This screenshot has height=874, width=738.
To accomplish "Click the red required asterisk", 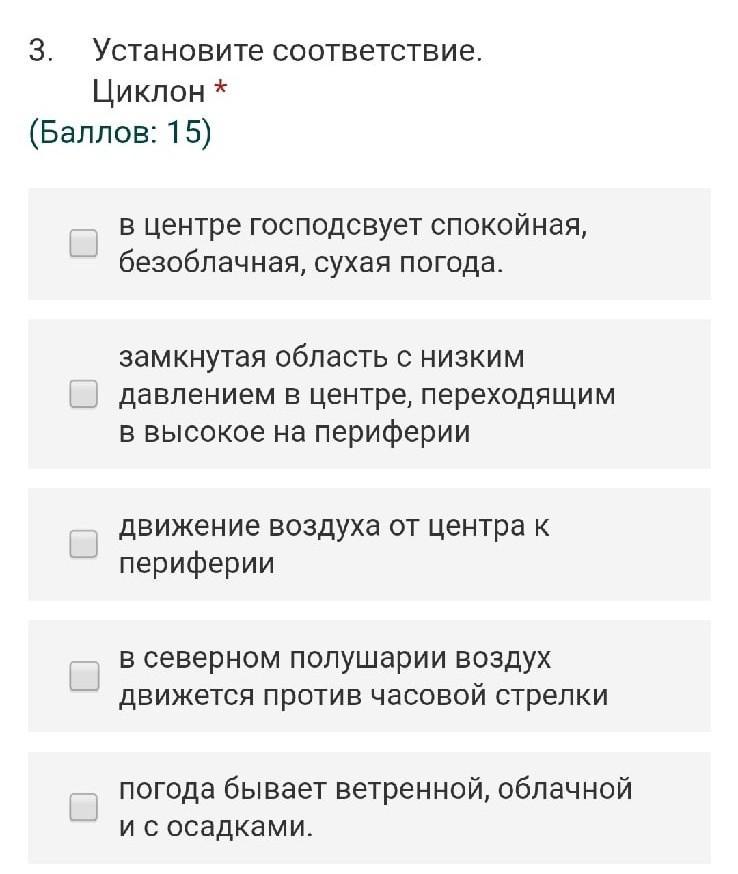I will (221, 91).
